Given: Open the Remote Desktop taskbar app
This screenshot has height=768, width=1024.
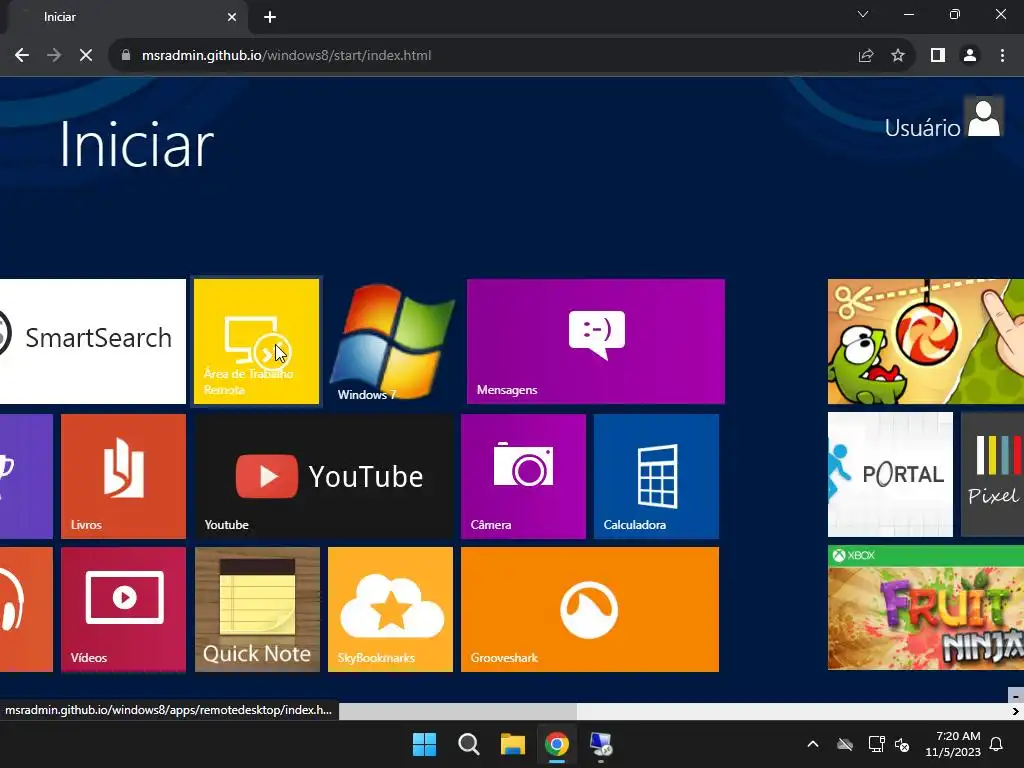Looking at the screenshot, I should click(x=601, y=744).
